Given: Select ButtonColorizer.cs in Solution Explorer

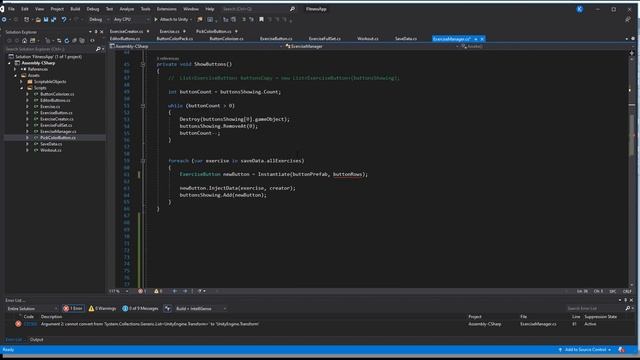Looking at the screenshot, I should tap(57, 94).
